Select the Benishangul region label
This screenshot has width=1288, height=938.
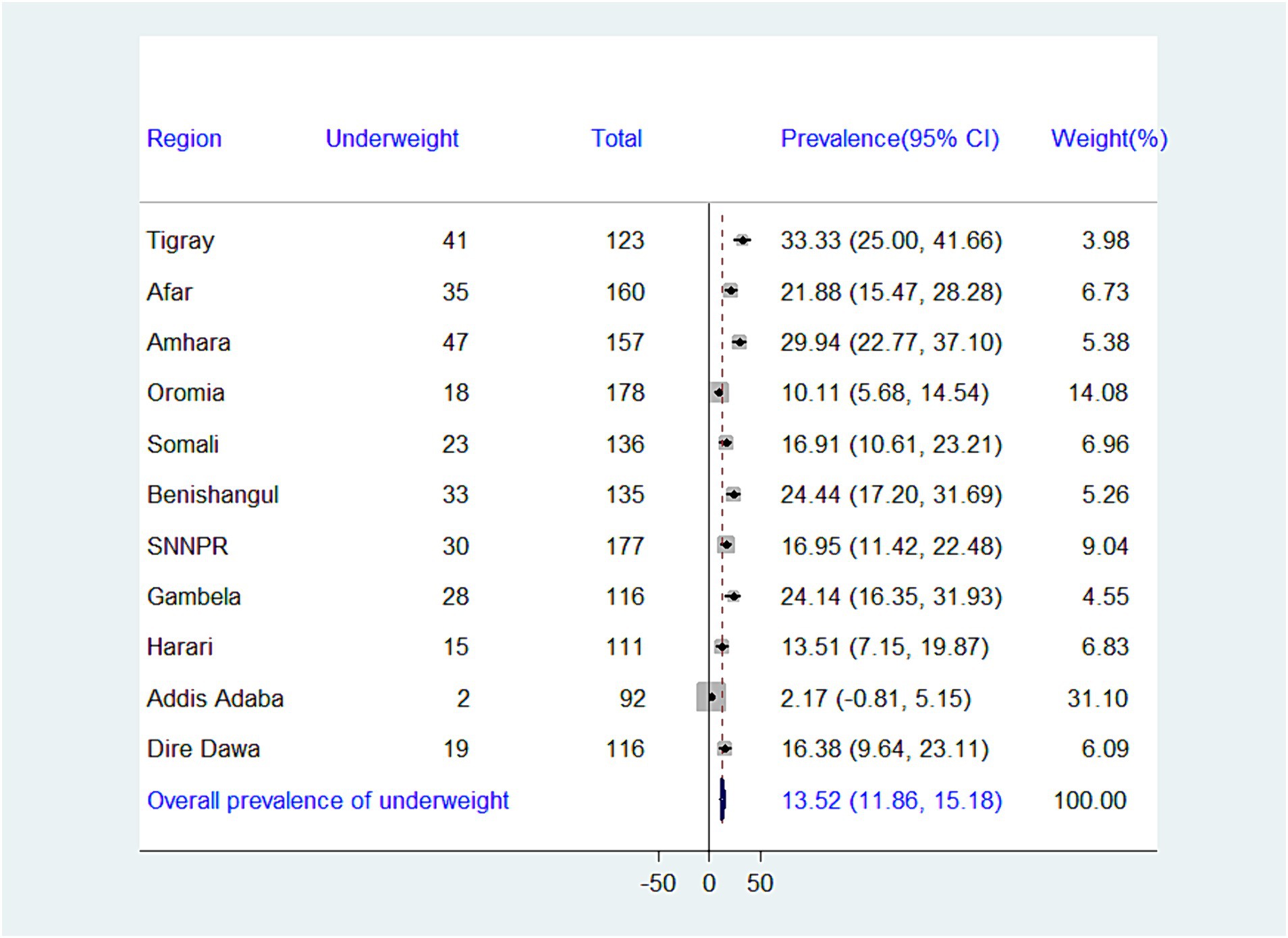tap(213, 495)
